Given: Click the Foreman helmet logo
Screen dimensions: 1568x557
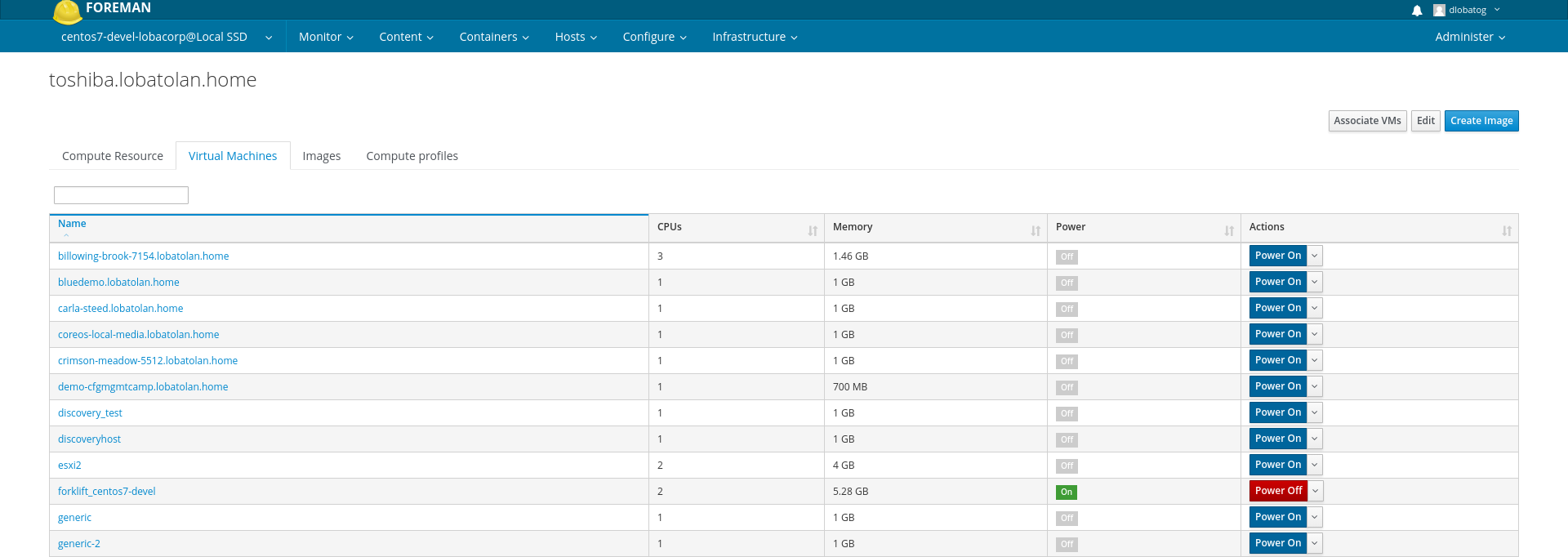Looking at the screenshot, I should click(x=67, y=11).
